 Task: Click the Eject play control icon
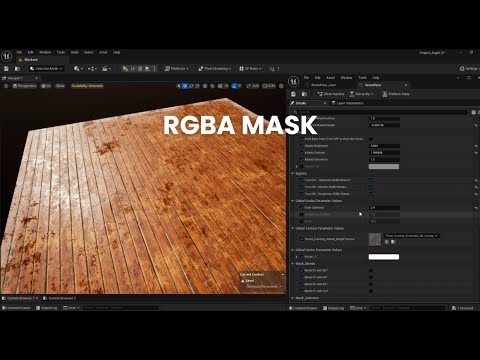(147, 69)
